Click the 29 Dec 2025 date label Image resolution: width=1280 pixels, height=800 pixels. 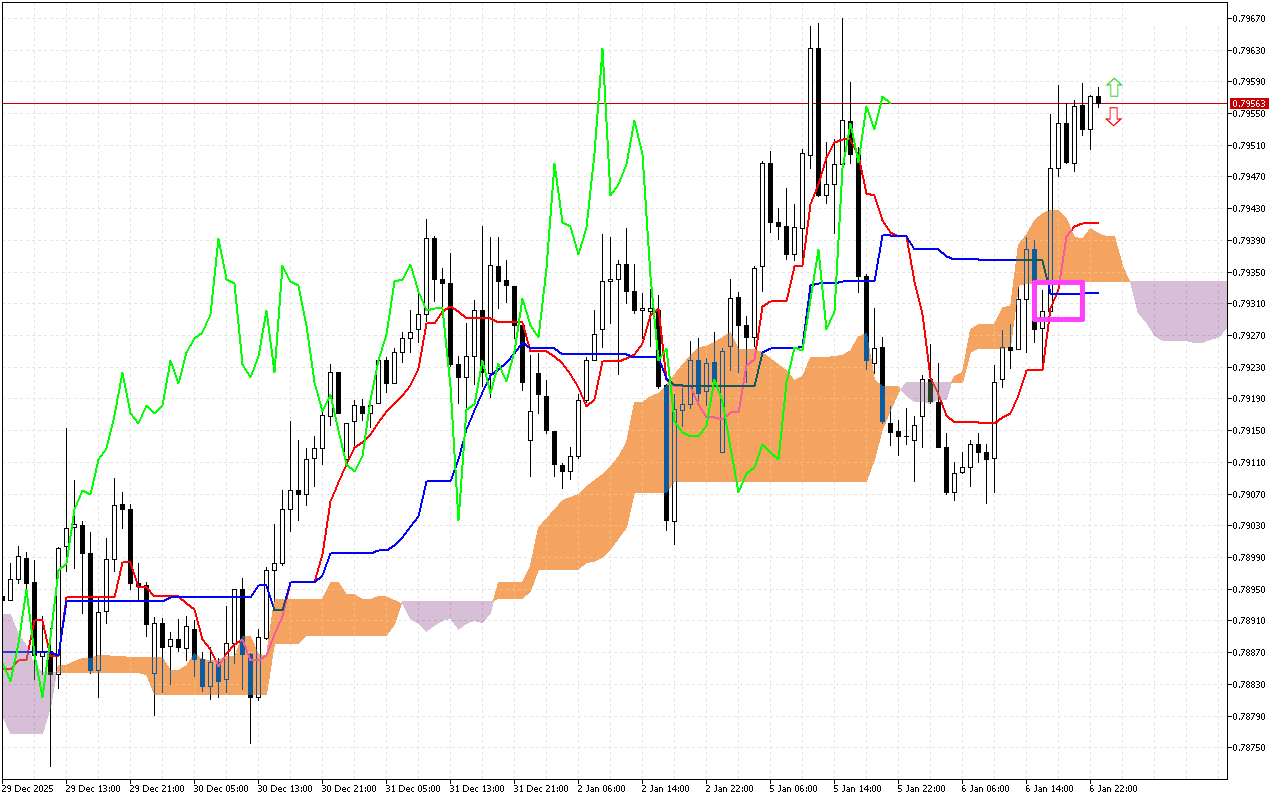tap(30, 789)
